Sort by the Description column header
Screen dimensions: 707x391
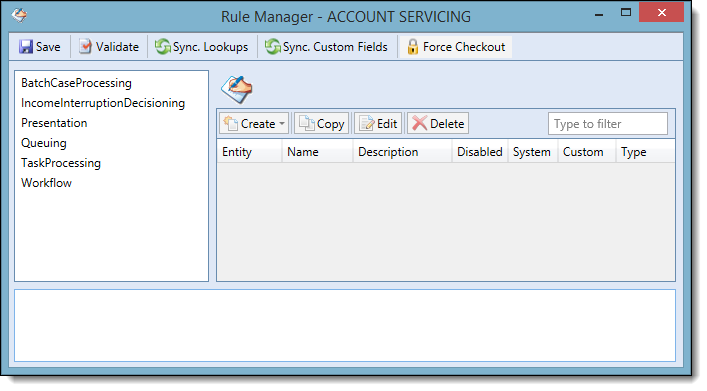click(402, 152)
